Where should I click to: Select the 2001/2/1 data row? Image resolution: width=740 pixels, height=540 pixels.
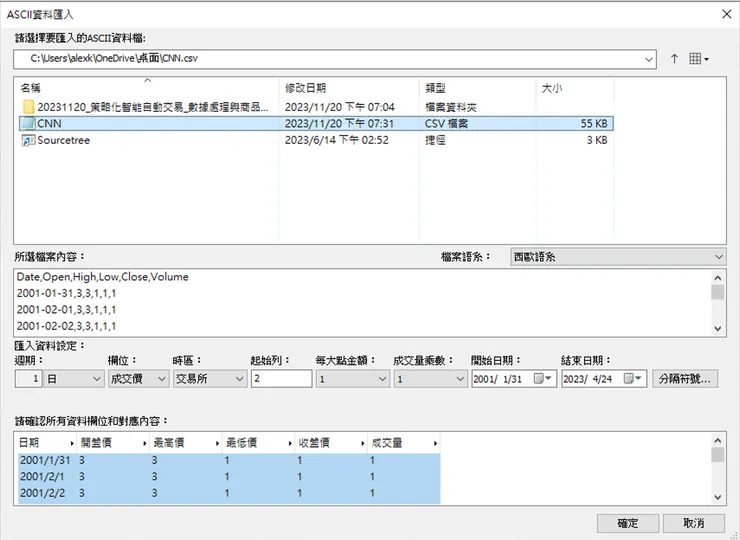tap(229, 477)
